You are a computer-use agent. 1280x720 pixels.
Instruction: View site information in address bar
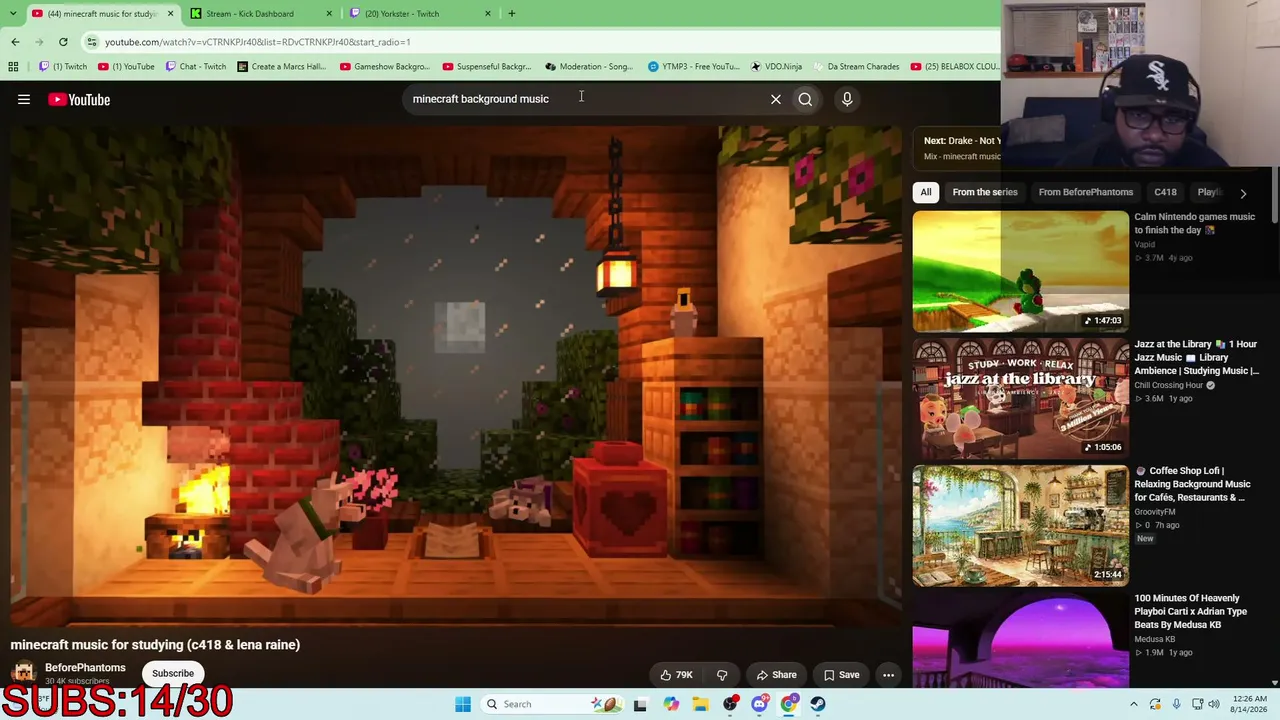point(92,42)
